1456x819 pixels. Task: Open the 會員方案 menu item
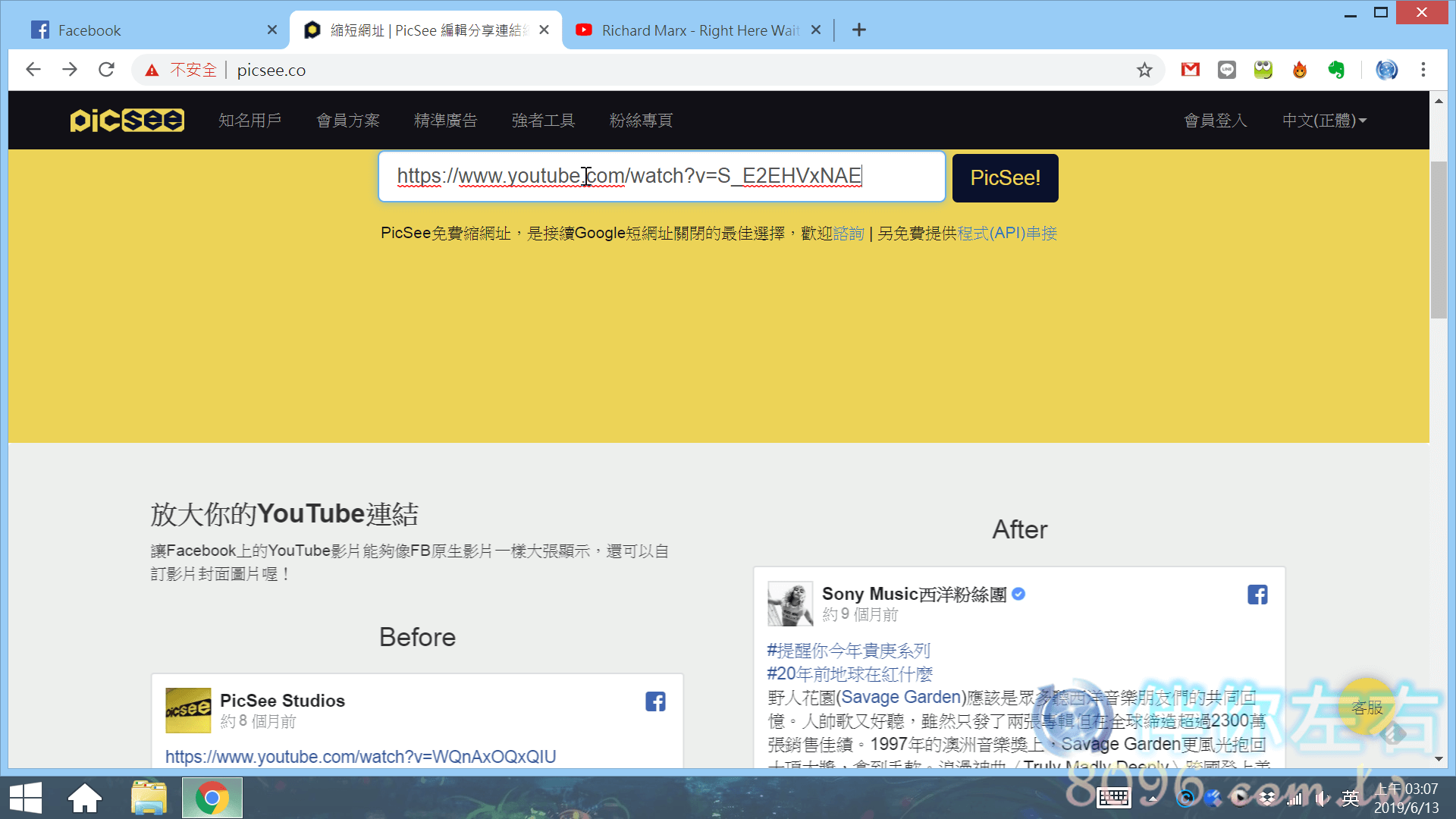tap(348, 121)
